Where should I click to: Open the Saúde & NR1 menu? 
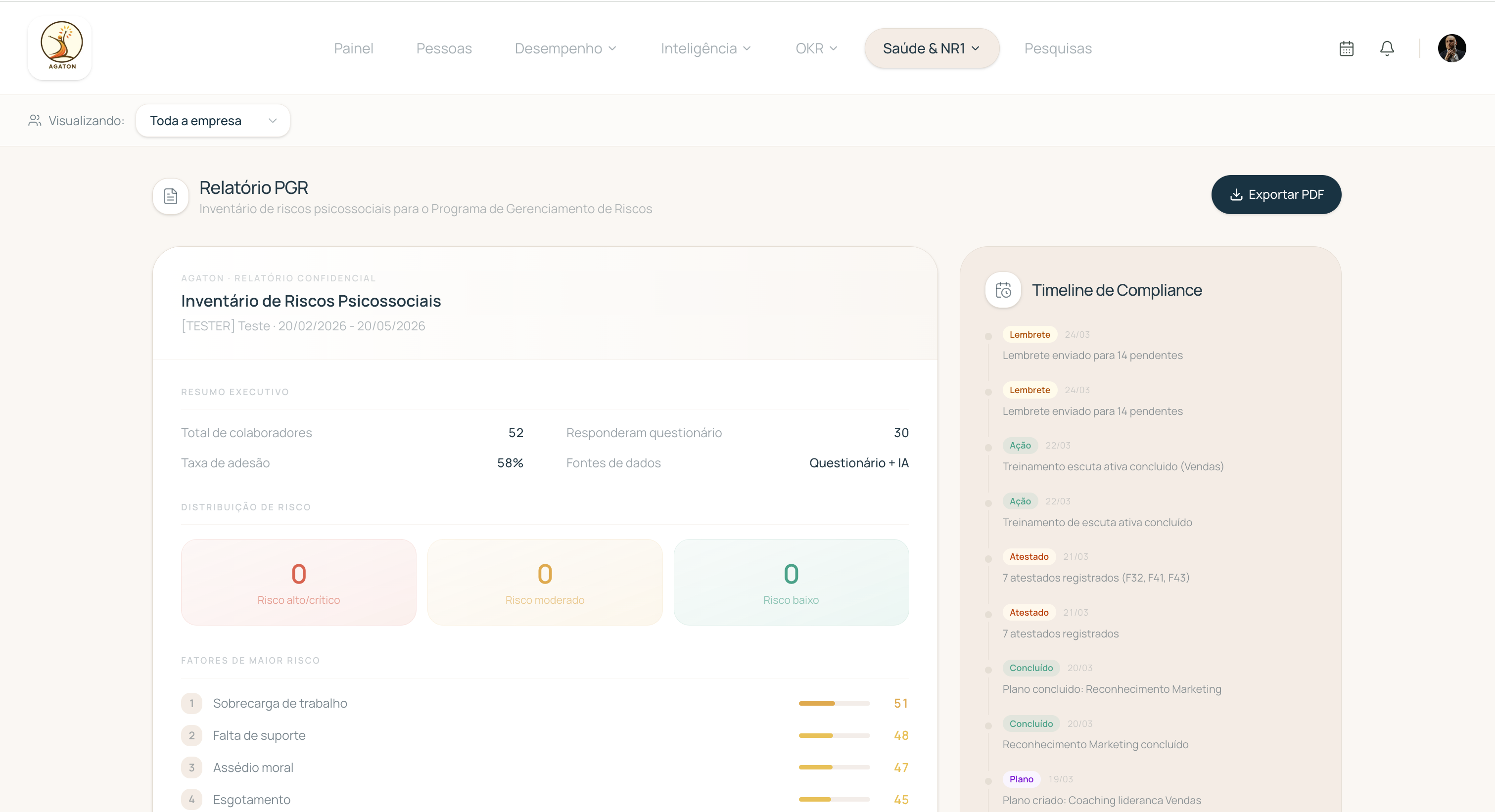tap(932, 48)
